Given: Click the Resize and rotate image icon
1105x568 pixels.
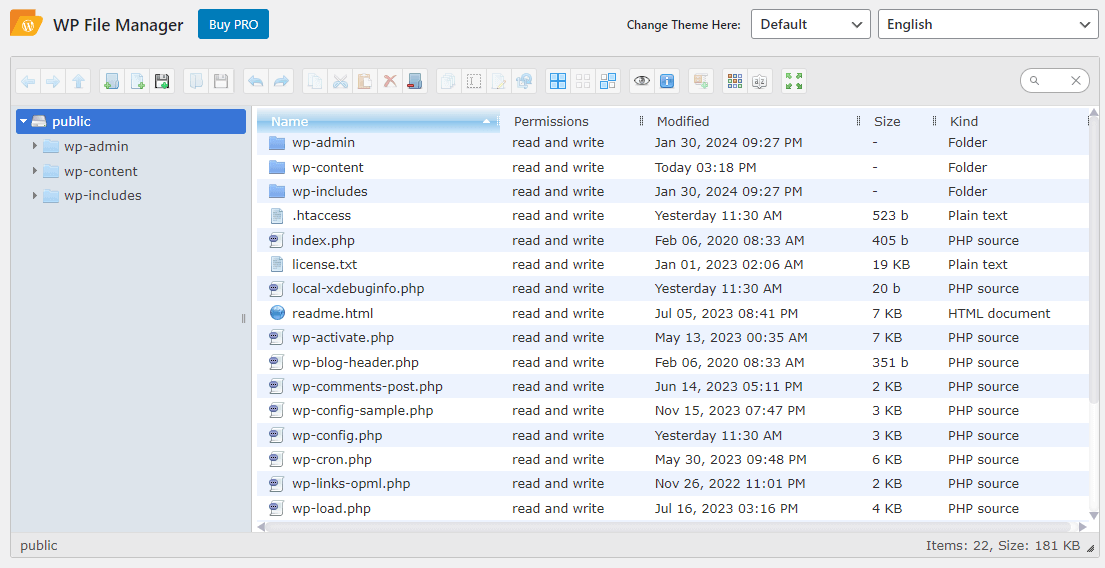Looking at the screenshot, I should [524, 82].
